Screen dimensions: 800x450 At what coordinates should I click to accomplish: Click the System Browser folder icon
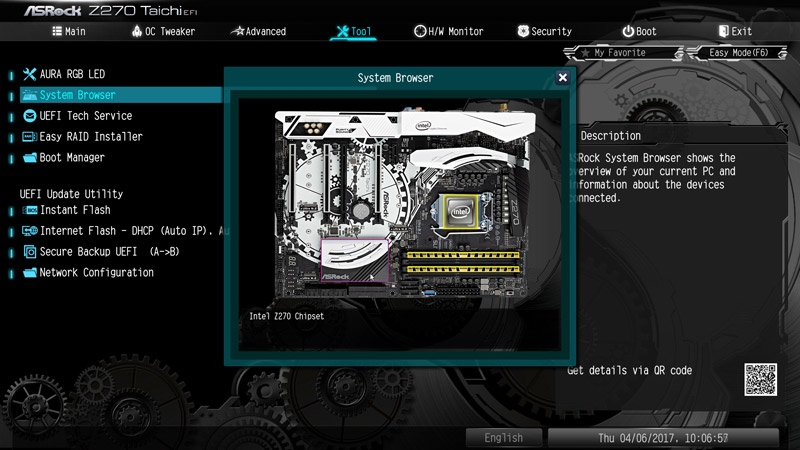tap(30, 95)
